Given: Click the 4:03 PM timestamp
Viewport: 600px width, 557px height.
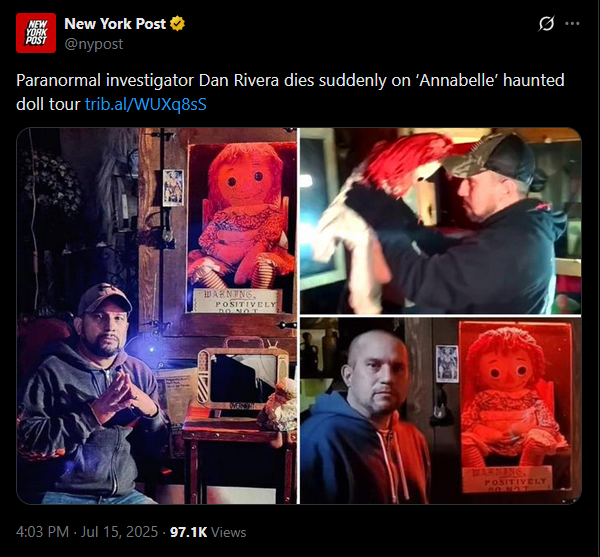Looking at the screenshot, I should click(42, 532).
